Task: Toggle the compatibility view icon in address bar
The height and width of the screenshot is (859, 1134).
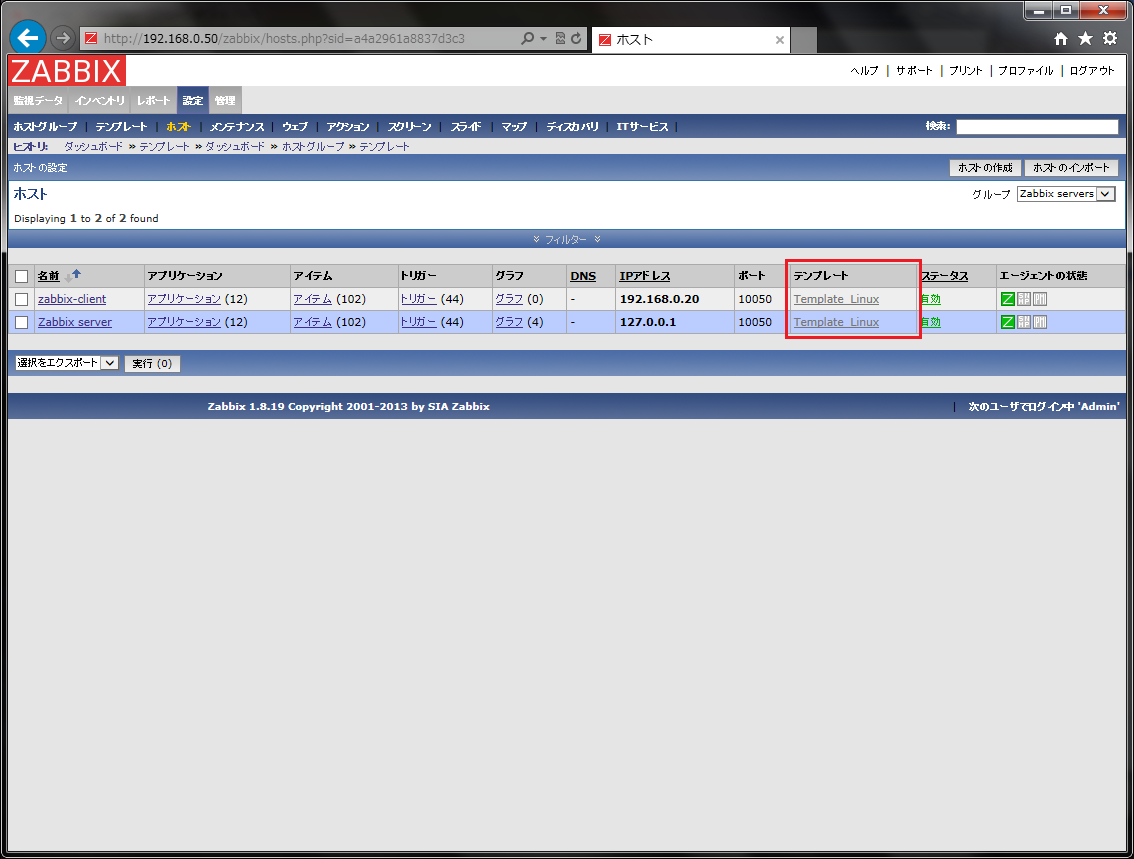Action: tap(560, 38)
